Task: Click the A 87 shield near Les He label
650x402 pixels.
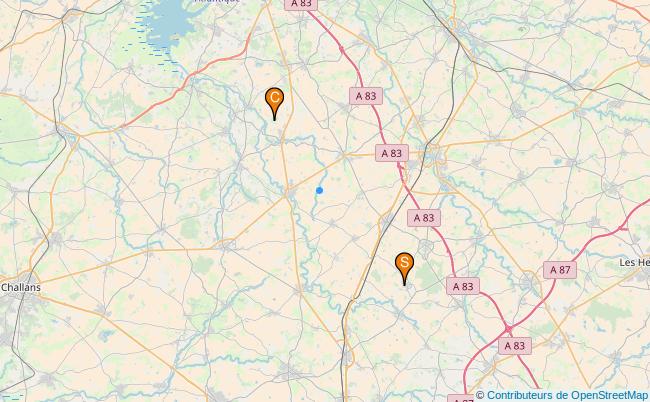Action: coord(560,270)
